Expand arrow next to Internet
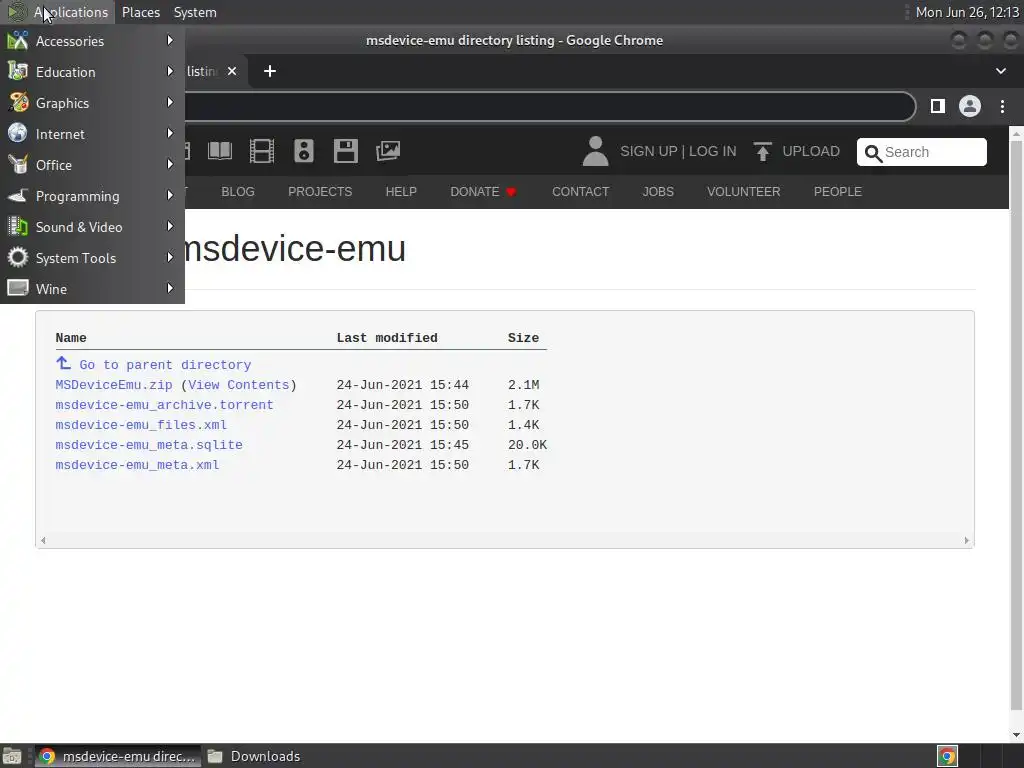1024x768 pixels. (x=170, y=133)
